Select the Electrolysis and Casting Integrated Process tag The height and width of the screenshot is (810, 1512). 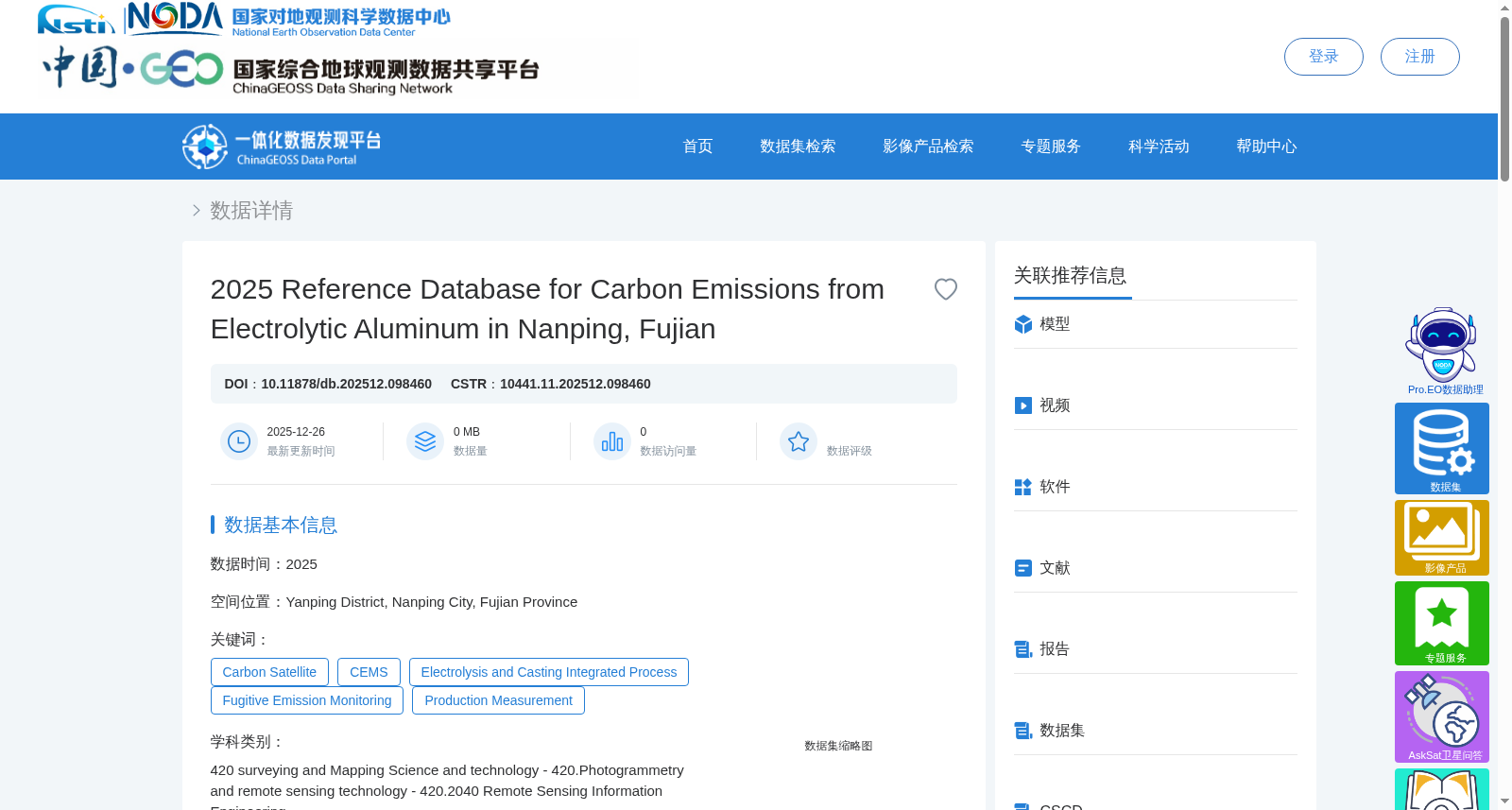coord(548,672)
